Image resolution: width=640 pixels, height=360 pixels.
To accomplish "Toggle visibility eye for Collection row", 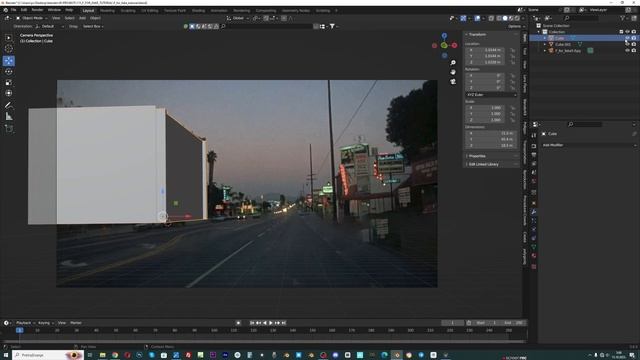I will point(627,32).
